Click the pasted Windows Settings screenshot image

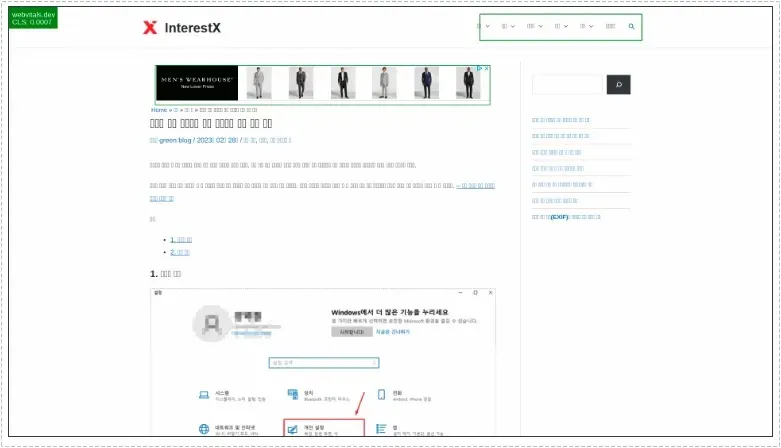[x=323, y=362]
